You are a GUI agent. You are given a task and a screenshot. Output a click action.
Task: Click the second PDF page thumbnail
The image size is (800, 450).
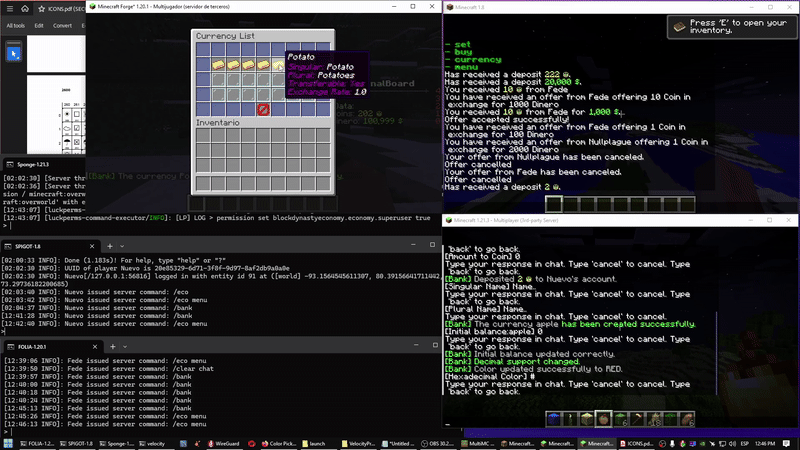click(x=56, y=114)
